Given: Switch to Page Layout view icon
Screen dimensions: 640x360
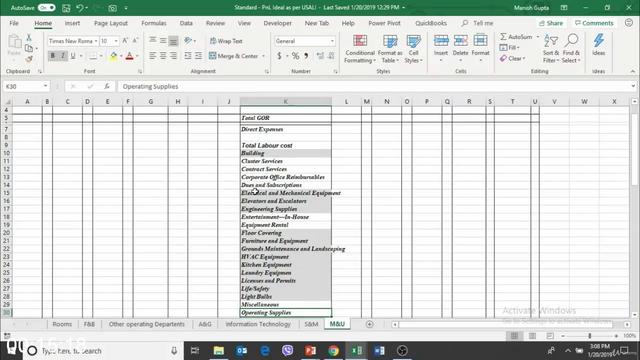Looking at the screenshot, I should click(x=532, y=336).
